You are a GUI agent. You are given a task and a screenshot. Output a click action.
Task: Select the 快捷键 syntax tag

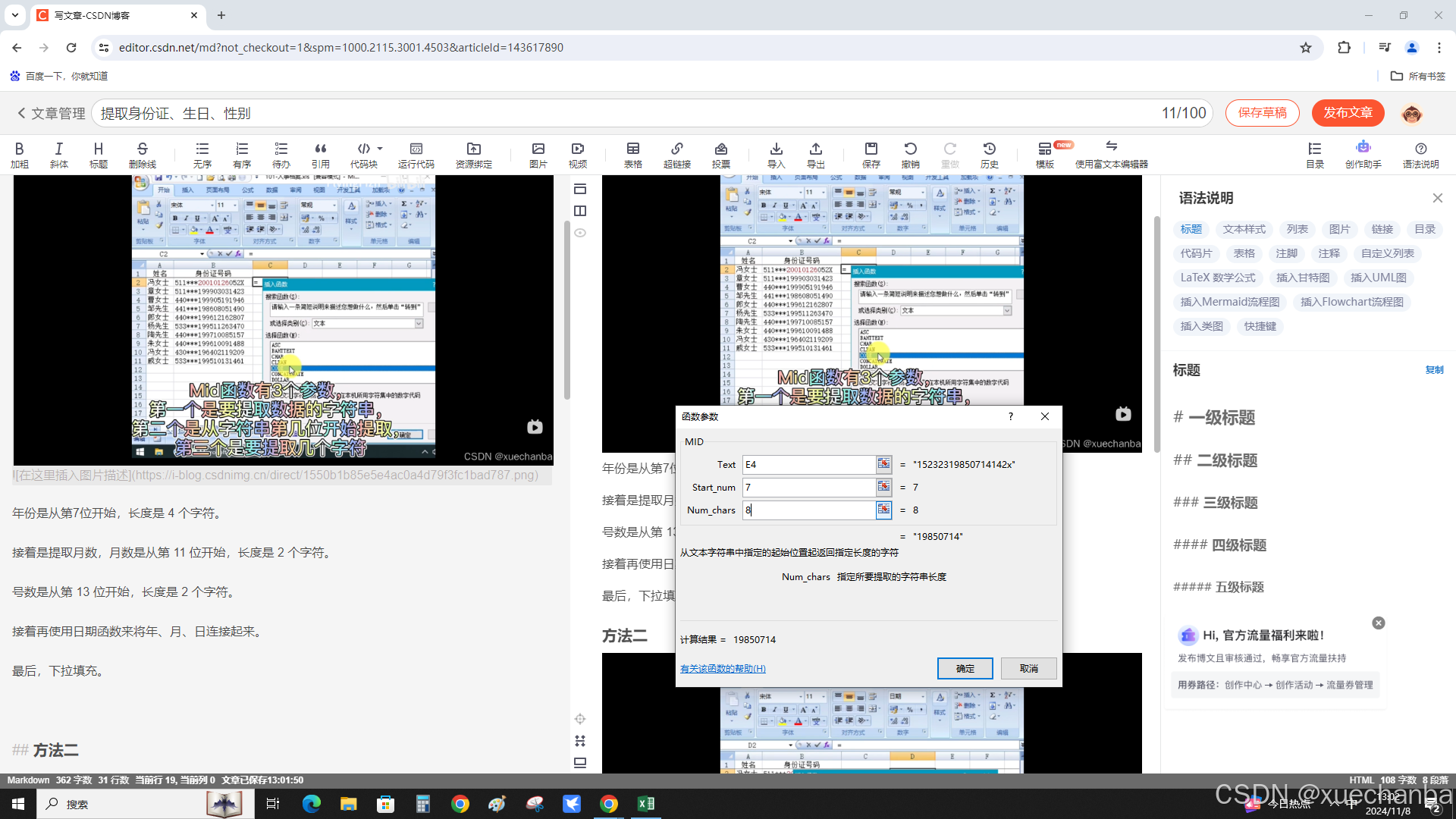tap(1260, 326)
